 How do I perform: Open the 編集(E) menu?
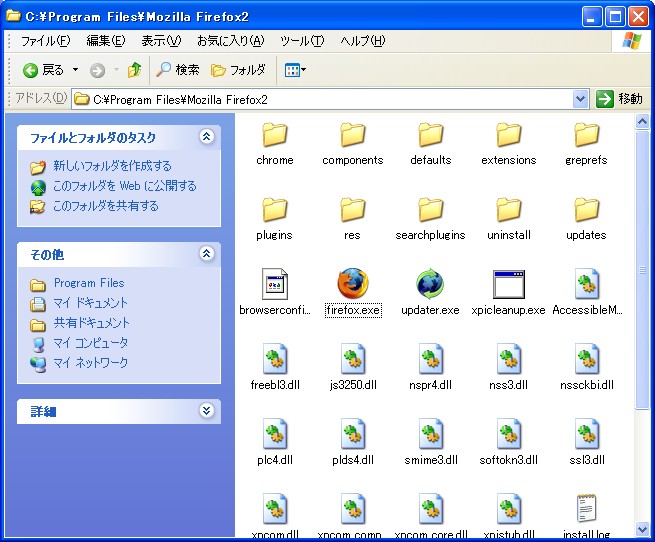coord(106,41)
